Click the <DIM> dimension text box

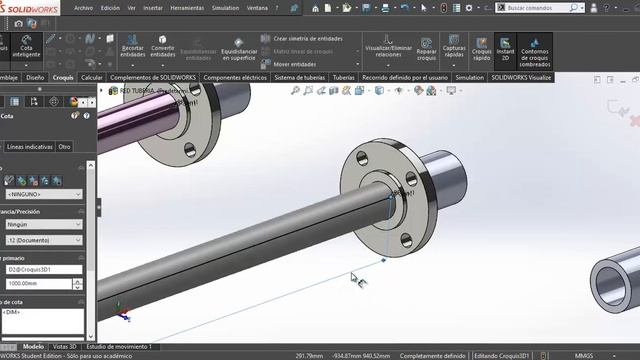43,321
